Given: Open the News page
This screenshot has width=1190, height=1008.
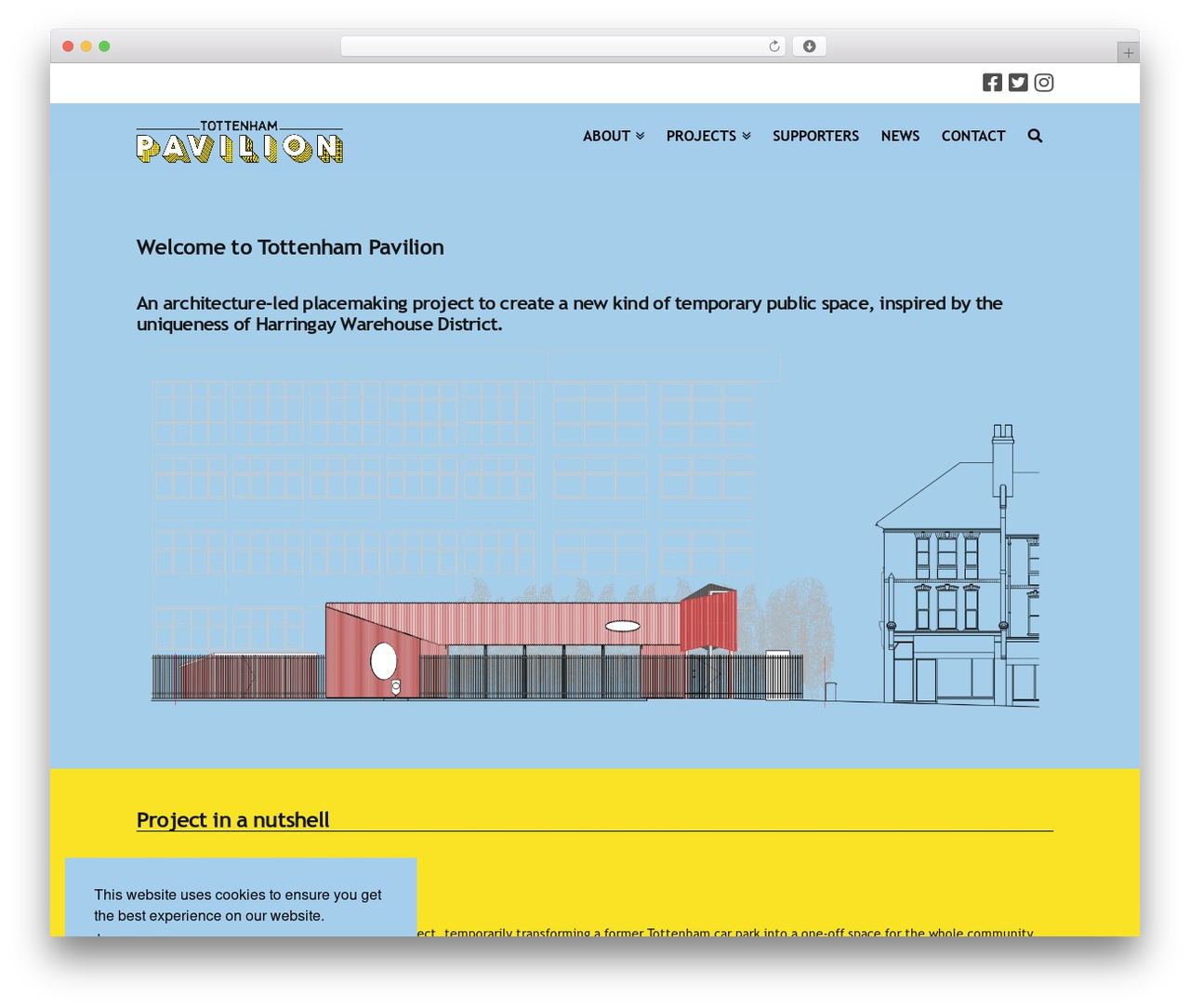Looking at the screenshot, I should (x=900, y=136).
